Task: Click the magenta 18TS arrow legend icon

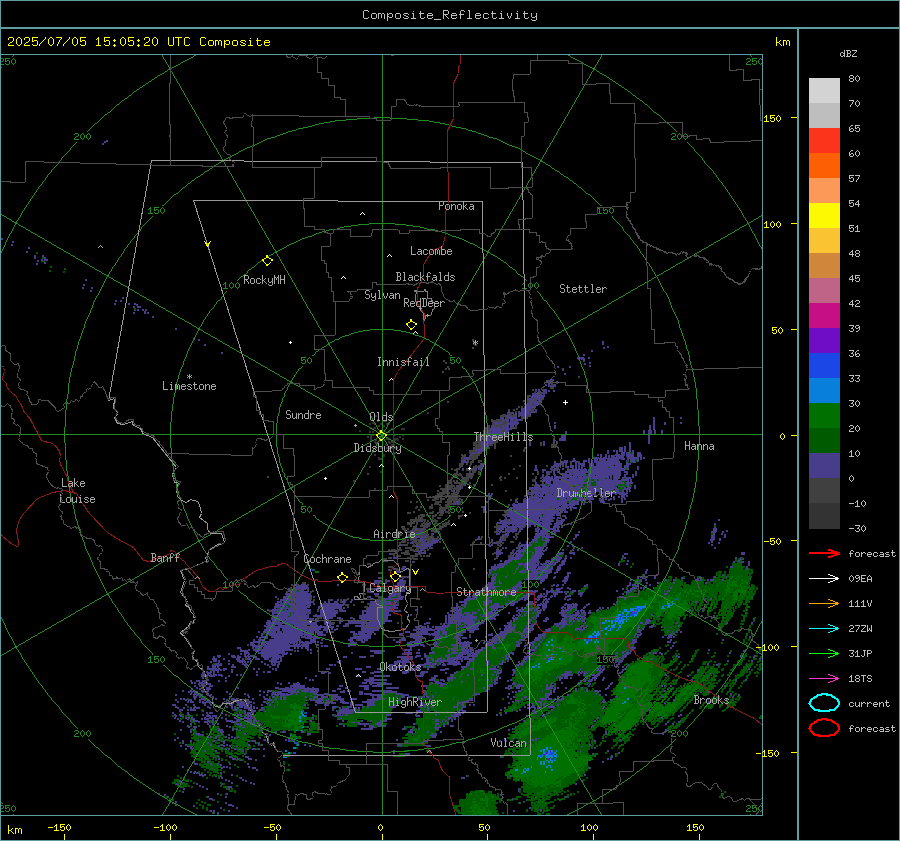Action: [824, 679]
